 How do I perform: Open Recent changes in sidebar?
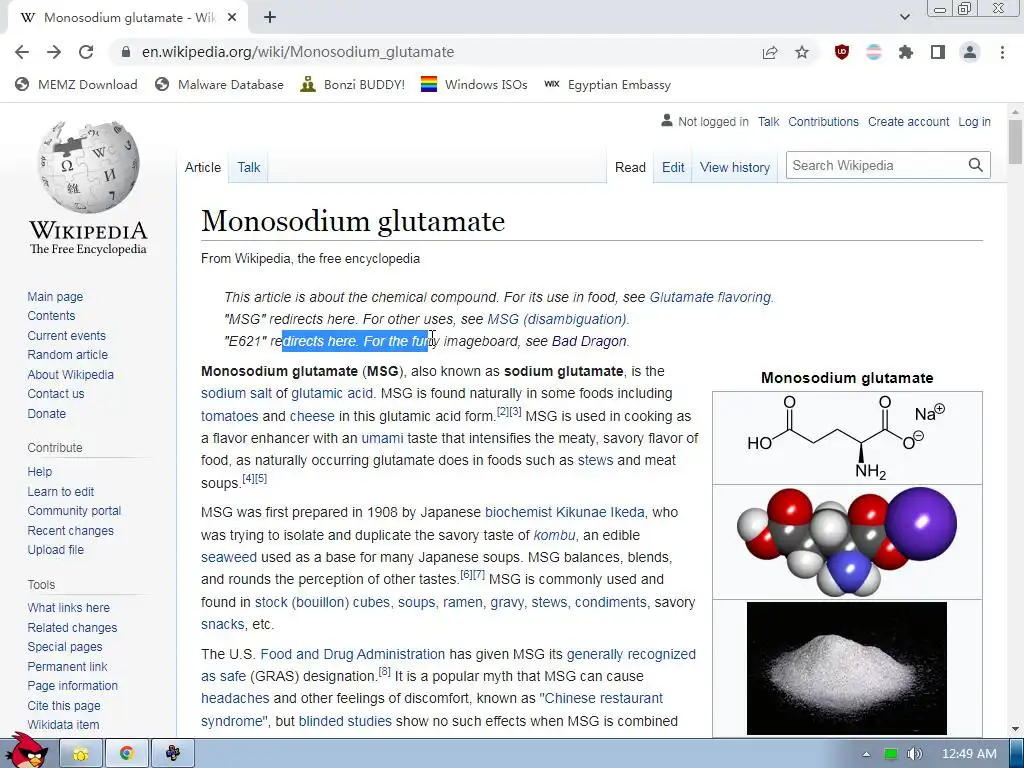tap(71, 530)
